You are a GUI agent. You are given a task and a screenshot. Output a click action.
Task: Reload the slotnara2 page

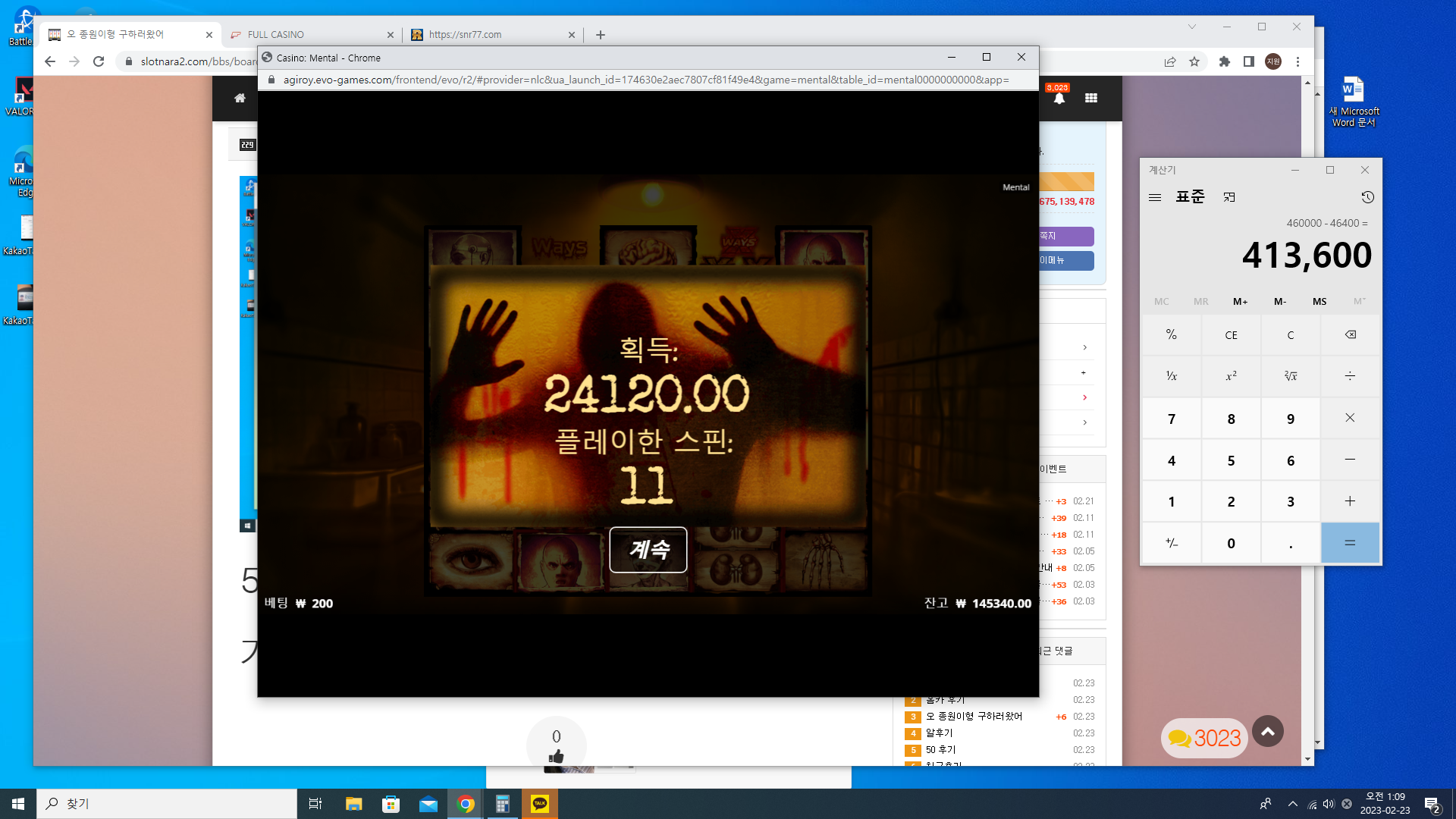tap(99, 61)
